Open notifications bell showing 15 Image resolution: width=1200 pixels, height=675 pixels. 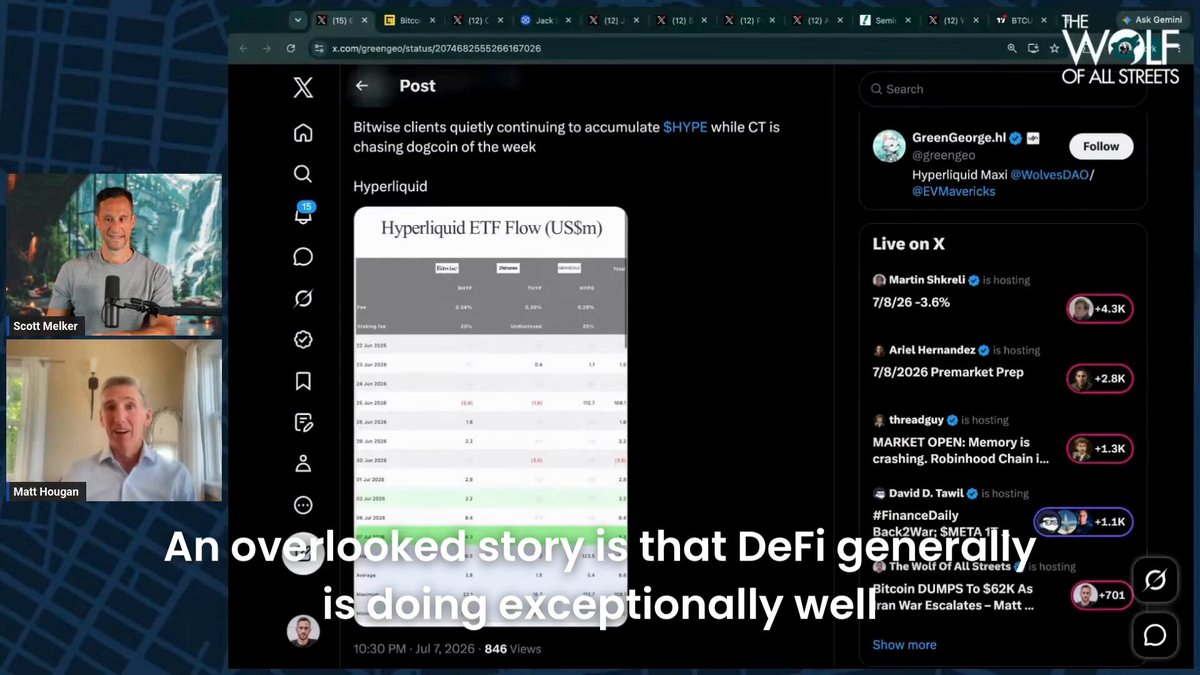[x=303, y=215]
